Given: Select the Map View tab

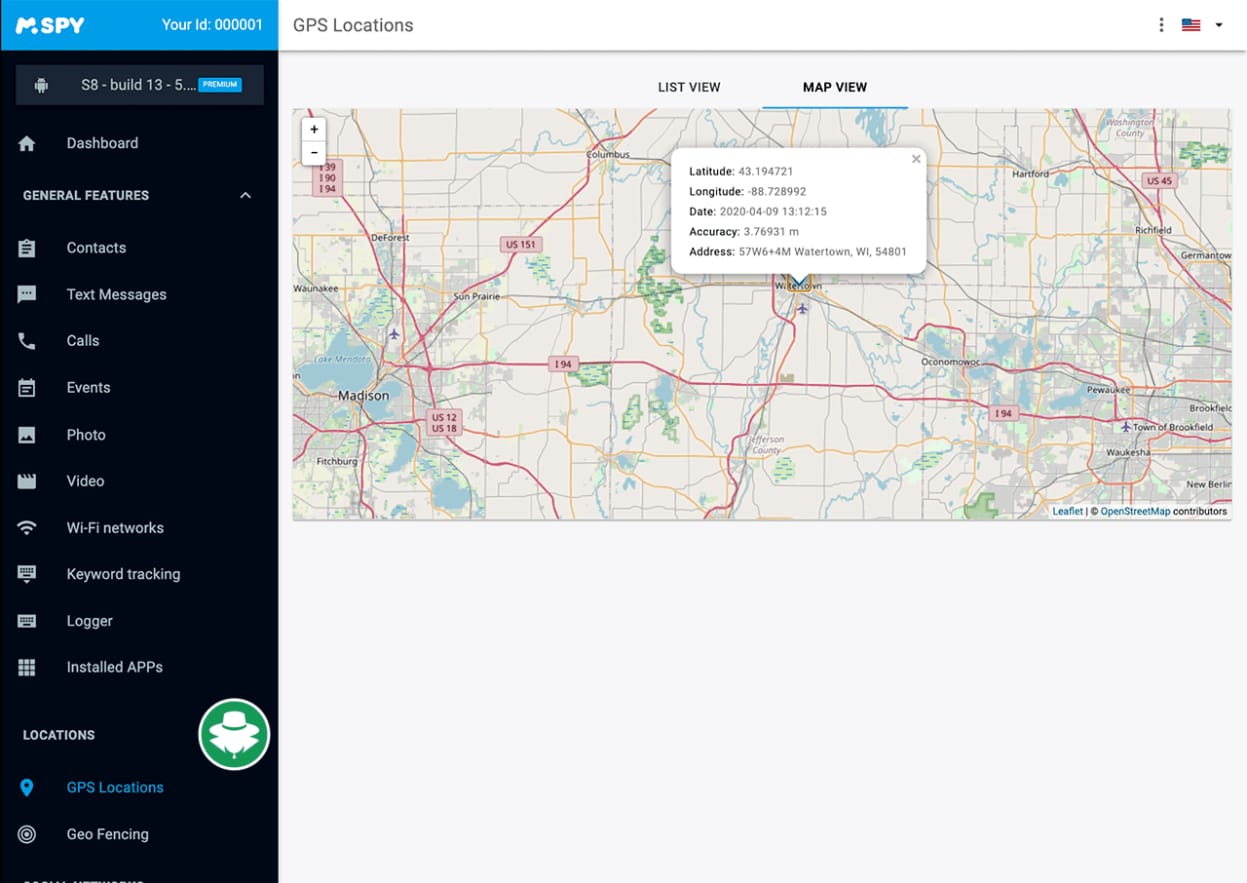Looking at the screenshot, I should pyautogui.click(x=835, y=87).
